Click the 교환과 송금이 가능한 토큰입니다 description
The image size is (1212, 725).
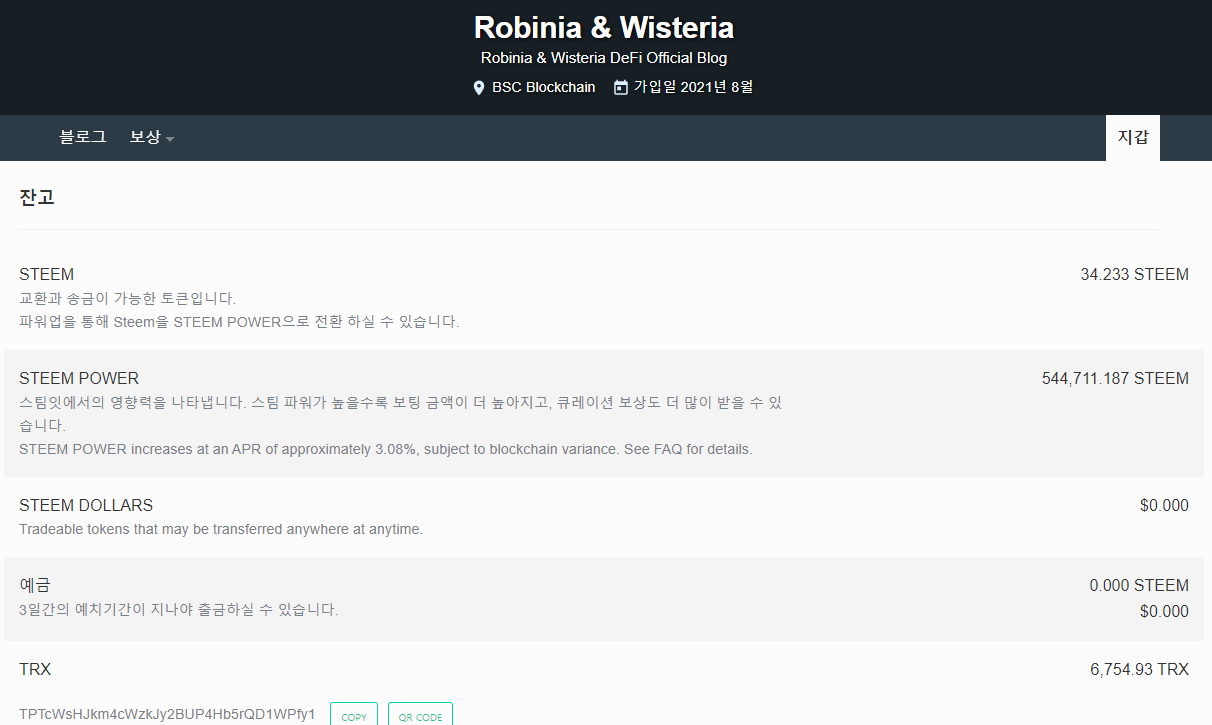(127, 298)
